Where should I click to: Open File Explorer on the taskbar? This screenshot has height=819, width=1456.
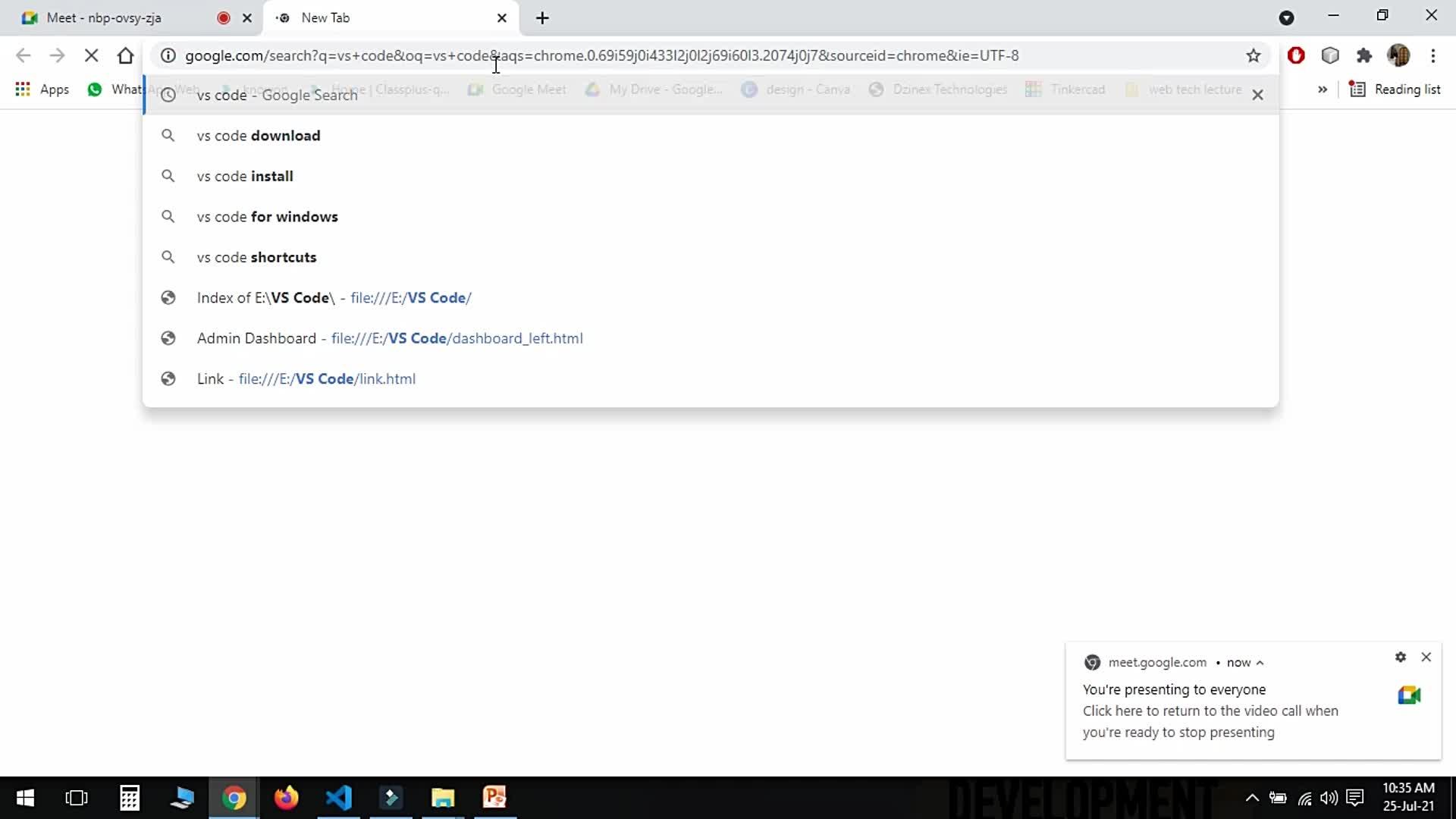point(443,798)
